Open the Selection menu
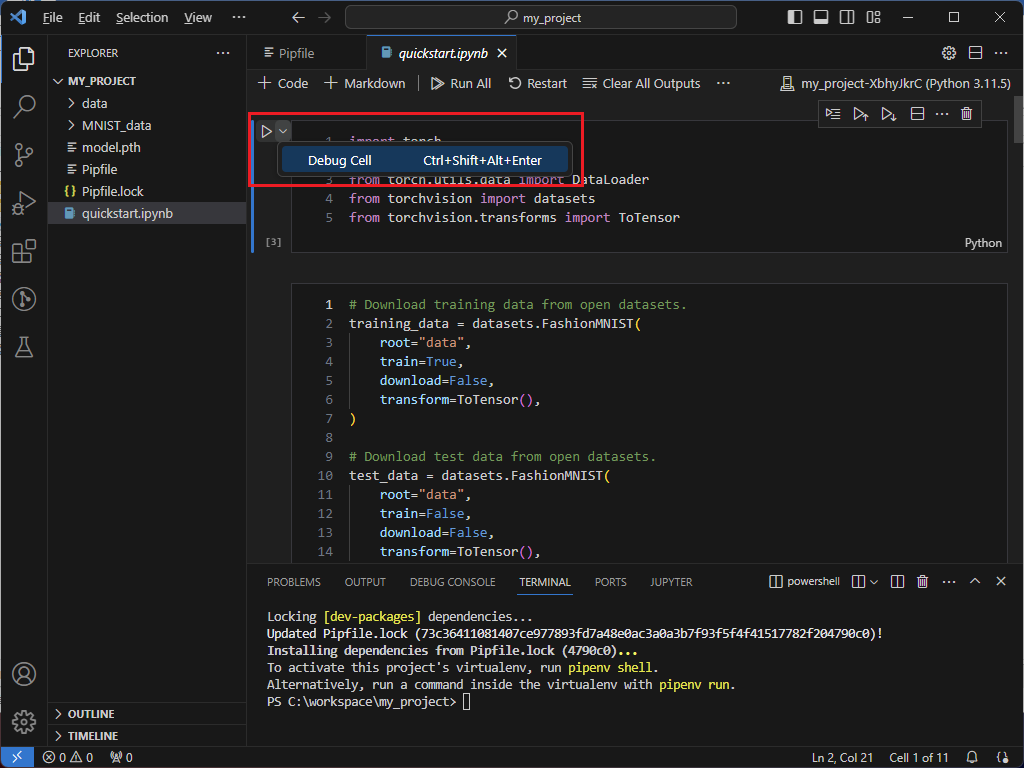The width and height of the screenshot is (1024, 768). pos(142,18)
